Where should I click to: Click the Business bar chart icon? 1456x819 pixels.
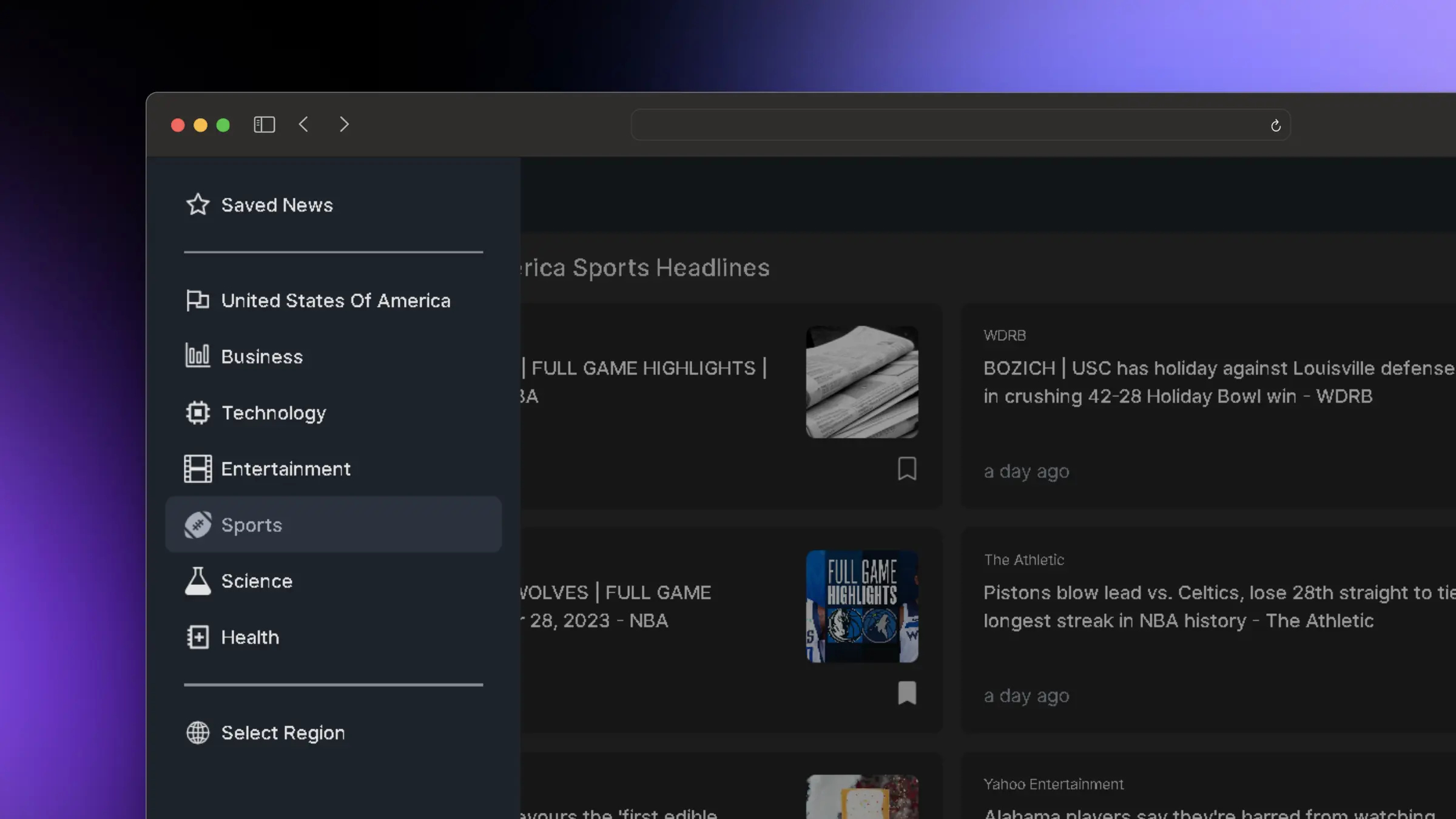[197, 357]
